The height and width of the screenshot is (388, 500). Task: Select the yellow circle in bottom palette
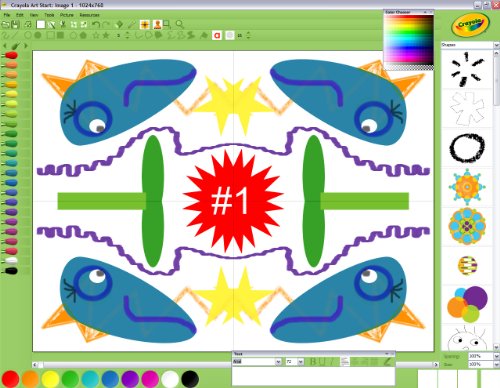50,379
